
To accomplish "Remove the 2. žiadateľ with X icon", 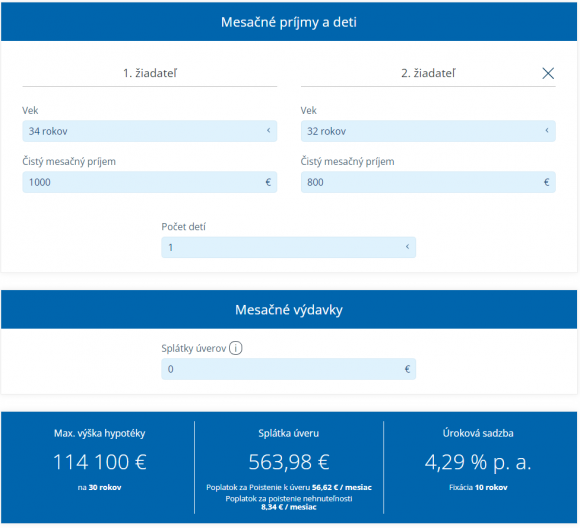I will point(548,73).
